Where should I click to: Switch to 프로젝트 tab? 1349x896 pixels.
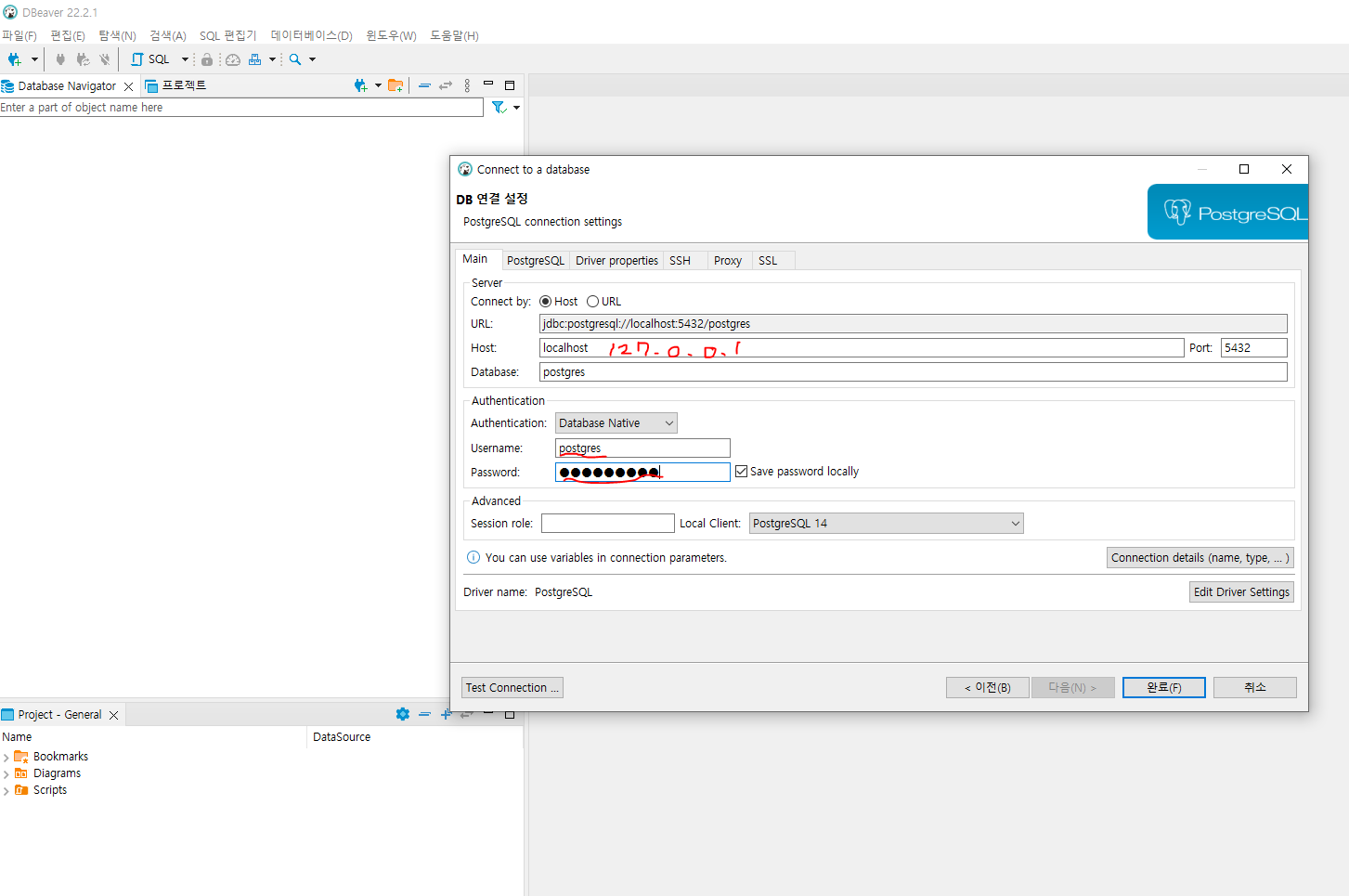[x=176, y=85]
